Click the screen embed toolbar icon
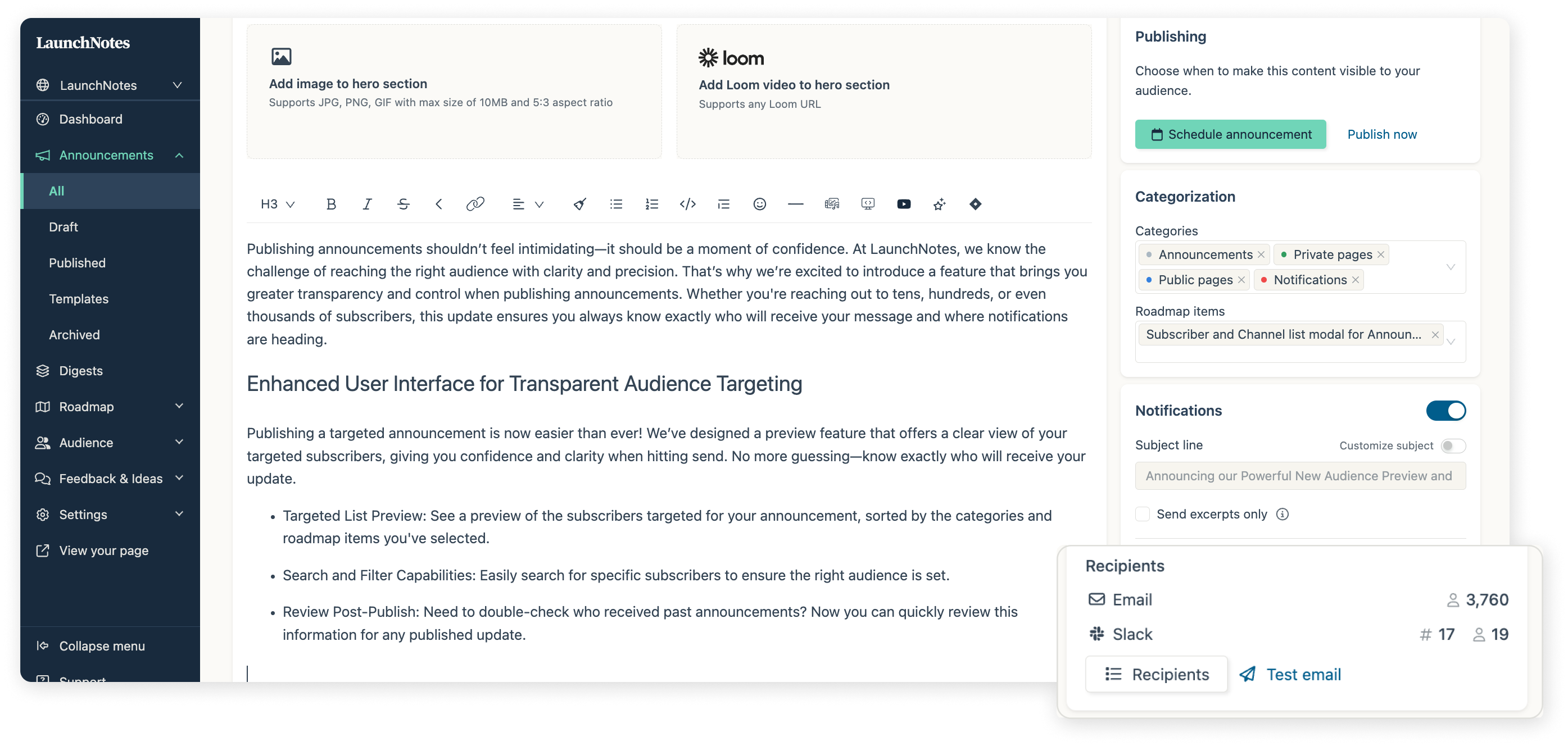The image size is (1568, 746). point(868,204)
